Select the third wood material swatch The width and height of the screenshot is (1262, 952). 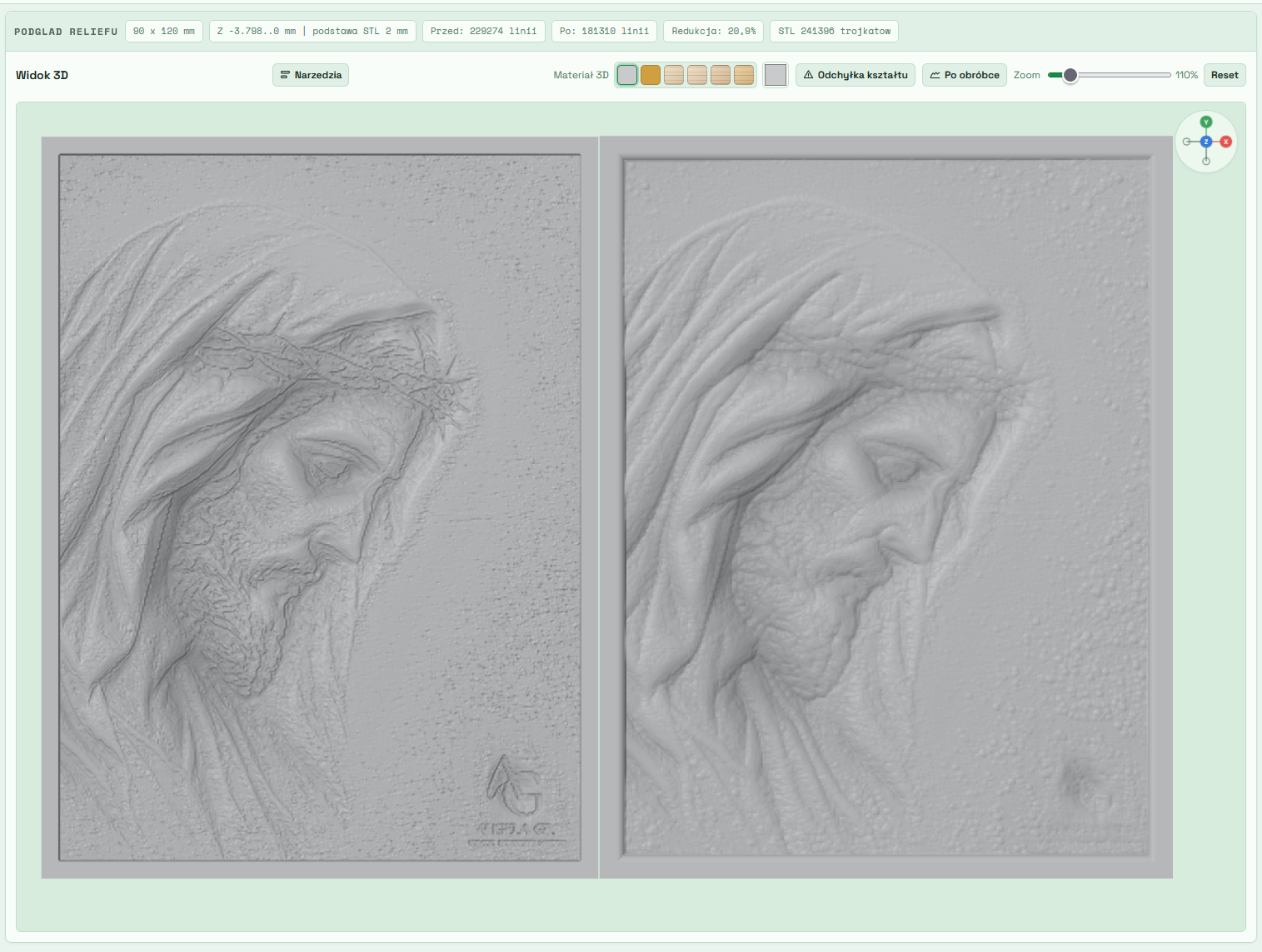[x=721, y=75]
